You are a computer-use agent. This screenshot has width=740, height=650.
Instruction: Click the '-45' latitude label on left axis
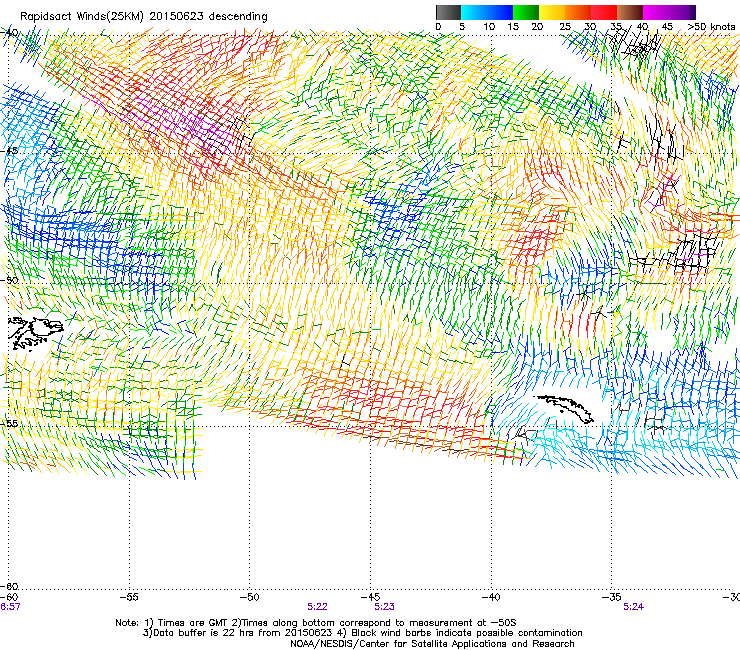[9, 151]
